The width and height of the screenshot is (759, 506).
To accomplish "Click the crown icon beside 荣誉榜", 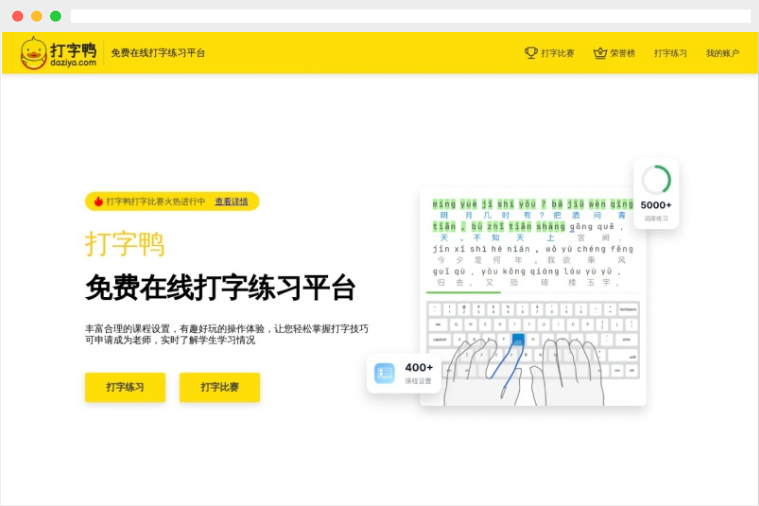I will (x=600, y=53).
